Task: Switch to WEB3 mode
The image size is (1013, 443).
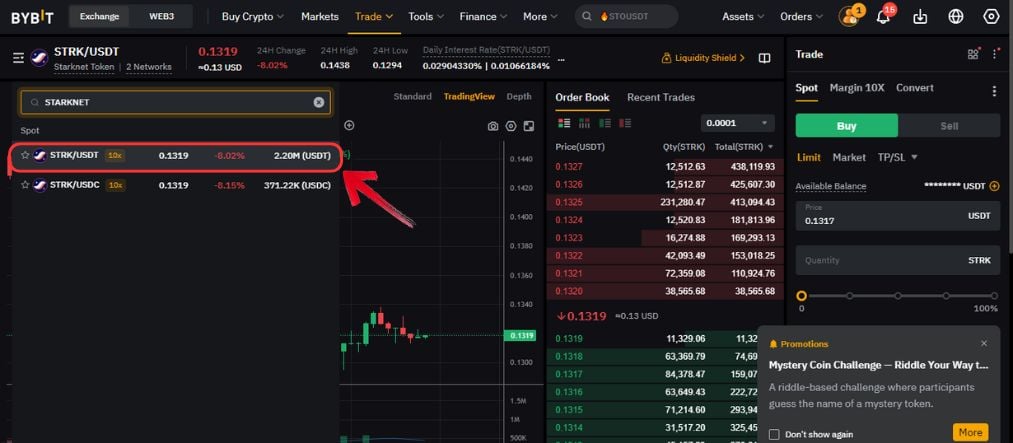Action: (x=161, y=17)
